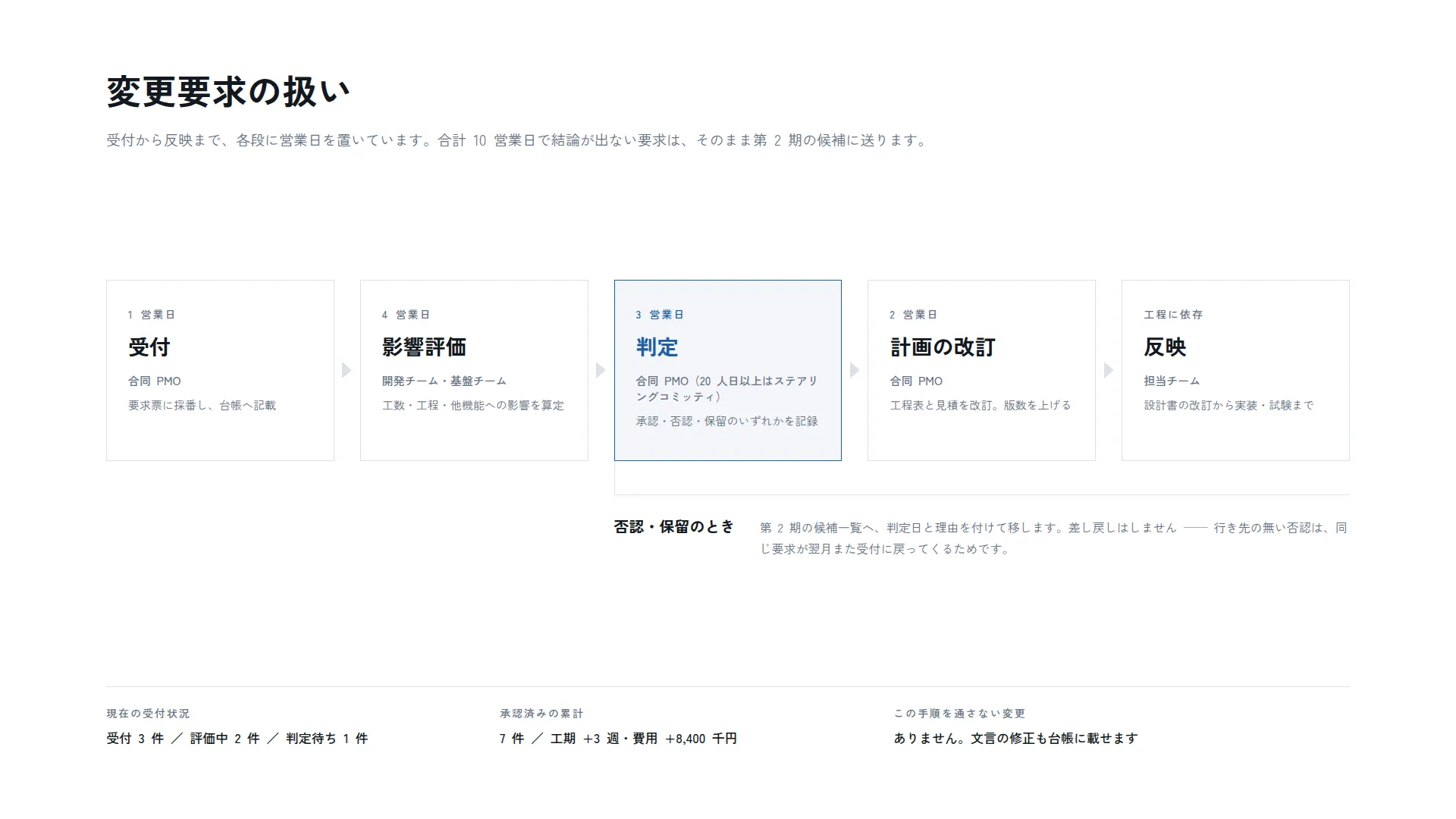Click 担当チーム in the 反映 card
Viewport: 1456px width, 819px height.
pos(1172,381)
